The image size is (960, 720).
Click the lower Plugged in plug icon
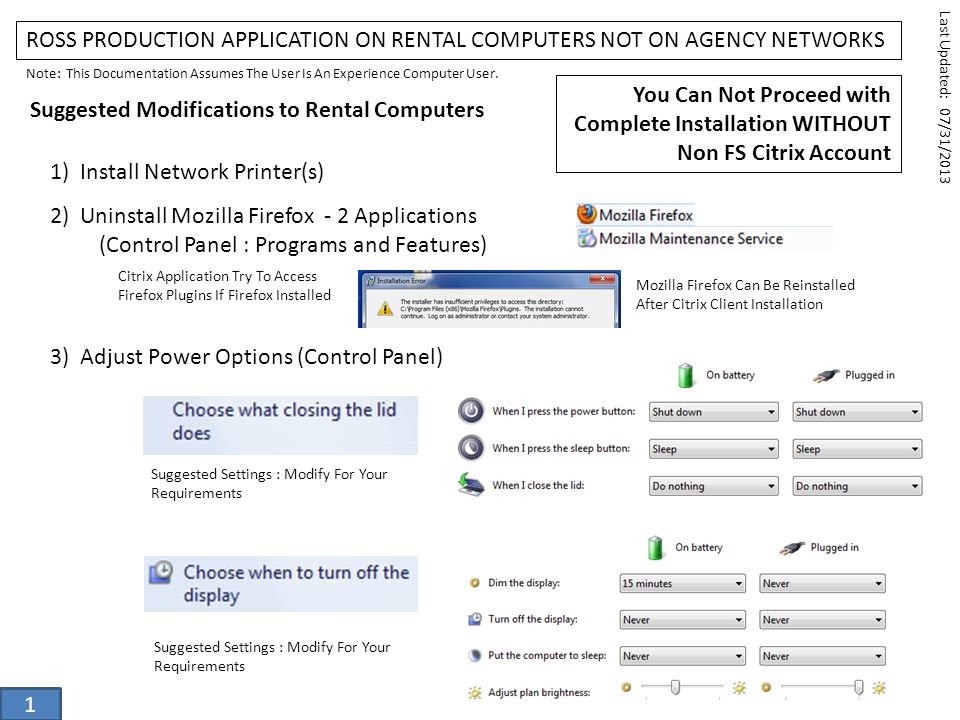pyautogui.click(x=792, y=548)
